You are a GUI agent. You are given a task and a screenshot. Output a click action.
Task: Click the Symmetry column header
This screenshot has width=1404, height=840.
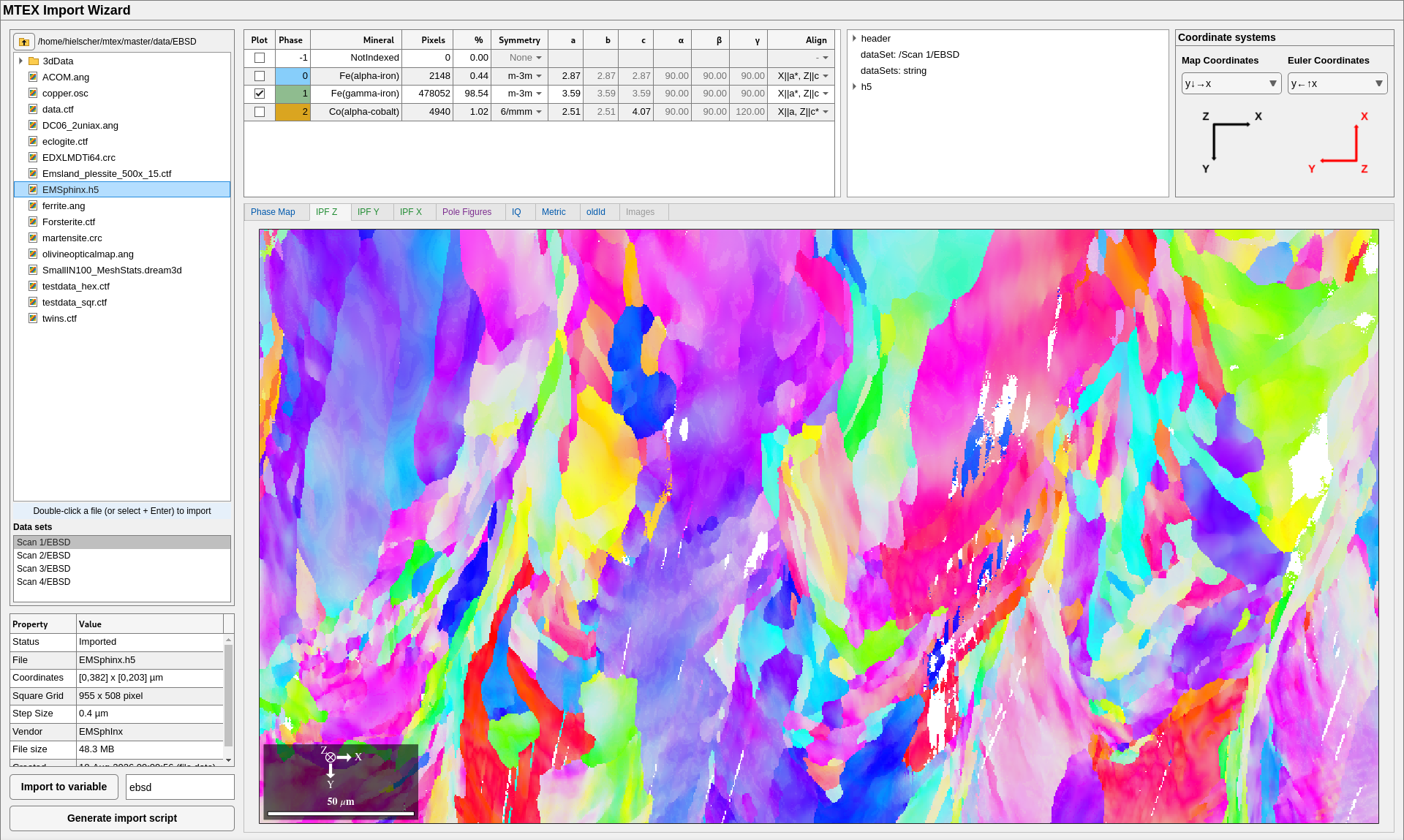(519, 40)
